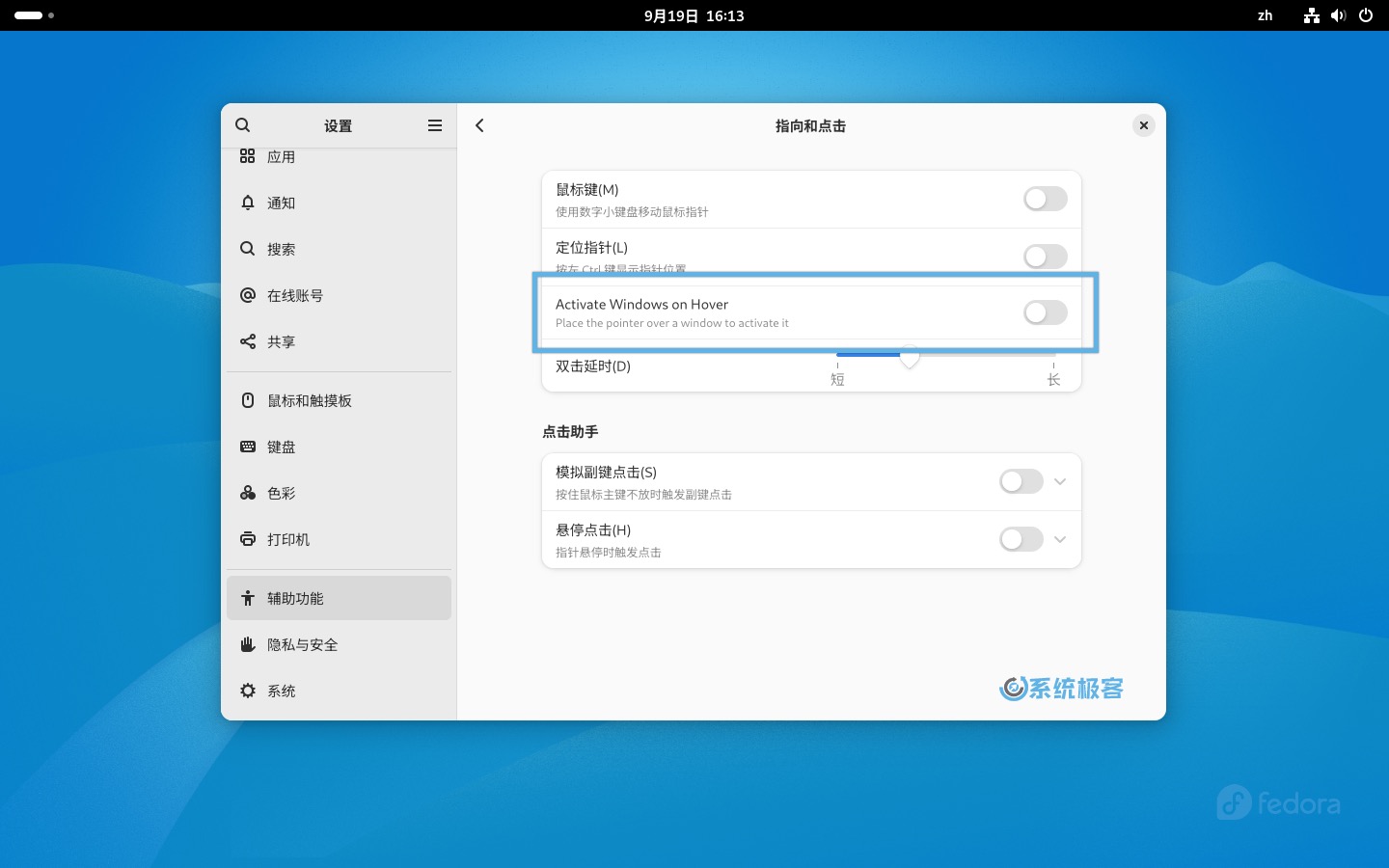The height and width of the screenshot is (868, 1389).
Task: Toggle the 模拟副键点击(S) switch
Action: 1021,481
